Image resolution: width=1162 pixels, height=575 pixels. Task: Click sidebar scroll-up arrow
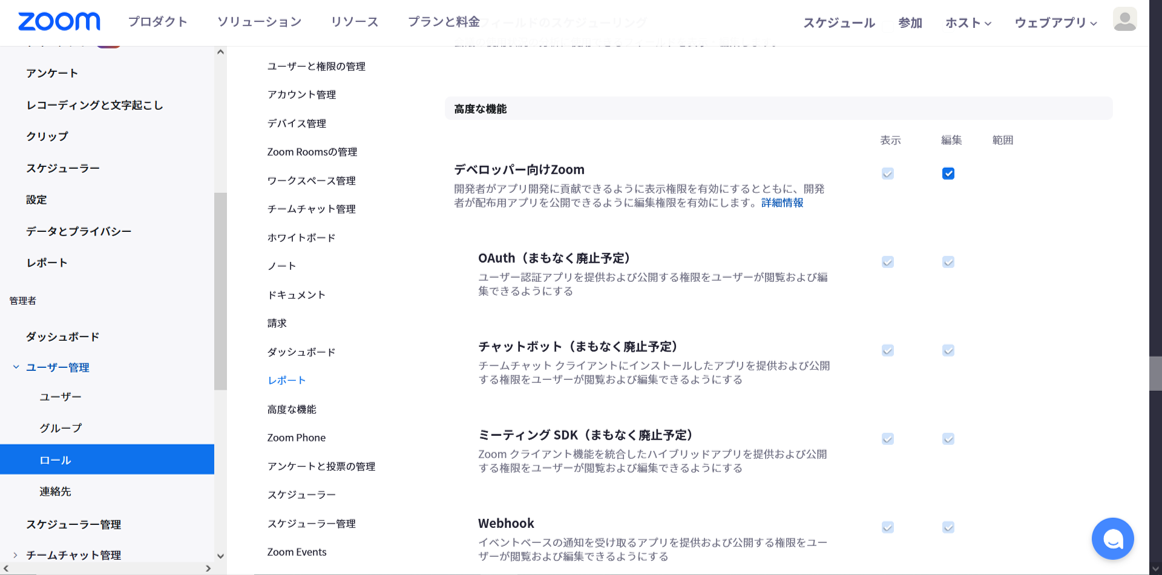(x=220, y=52)
